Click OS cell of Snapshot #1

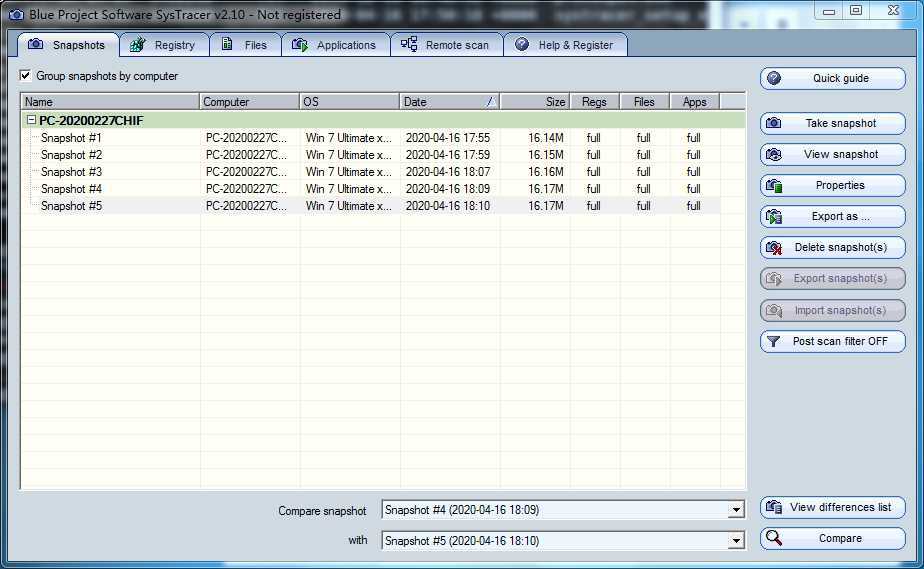(x=348, y=138)
